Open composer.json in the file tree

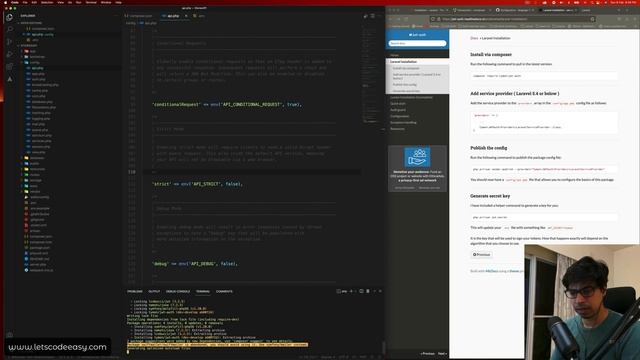(41, 236)
